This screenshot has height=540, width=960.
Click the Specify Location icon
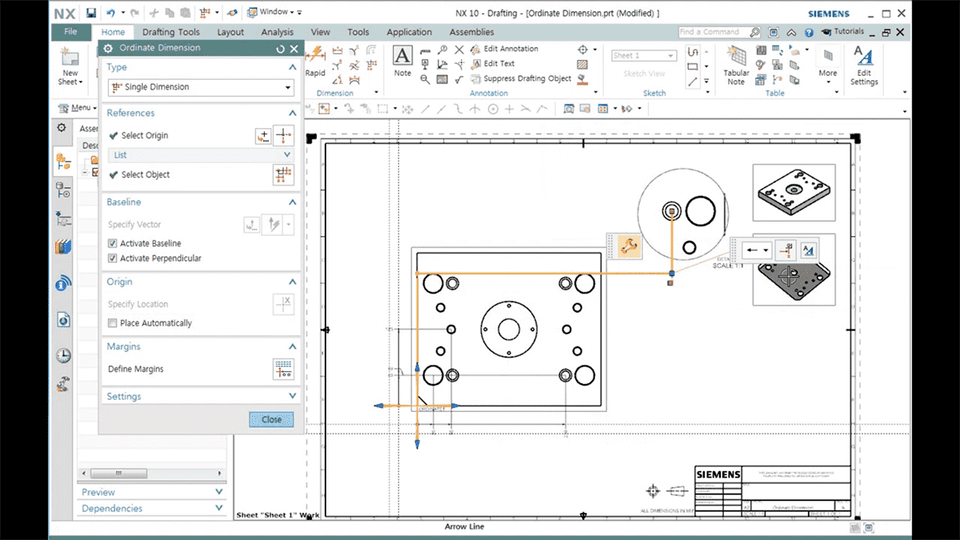point(283,304)
